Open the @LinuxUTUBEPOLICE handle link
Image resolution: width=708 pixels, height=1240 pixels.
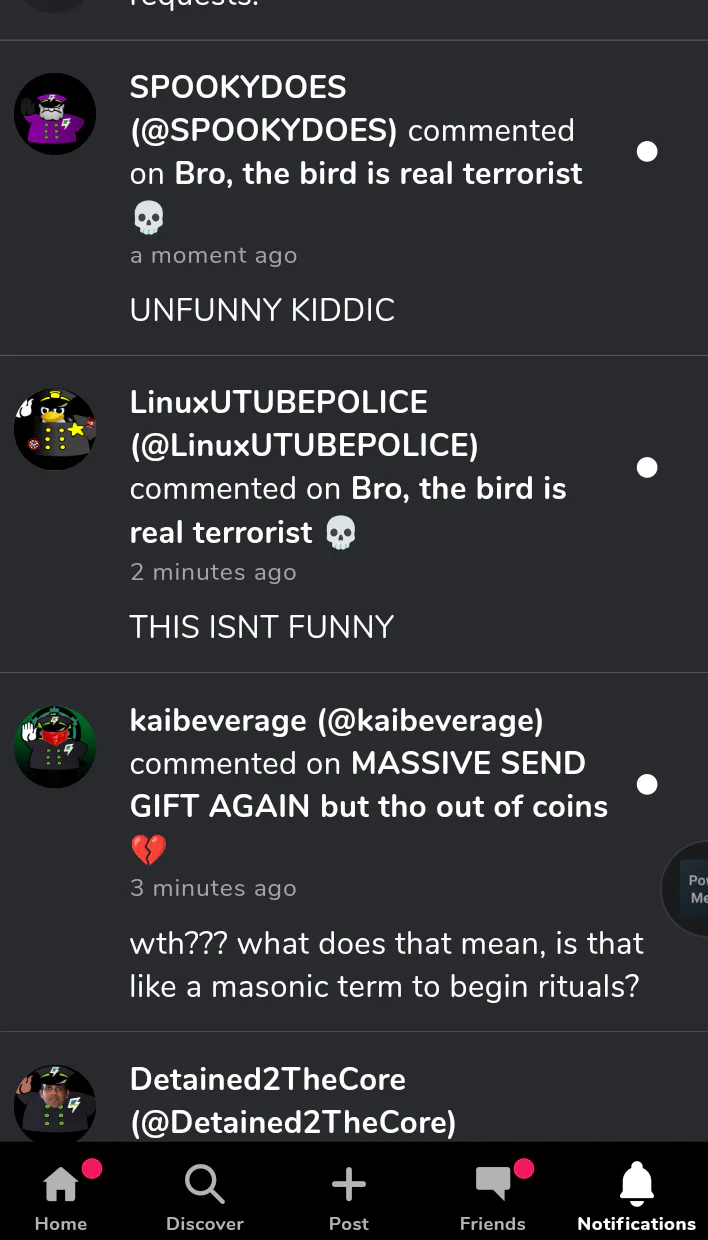(304, 445)
